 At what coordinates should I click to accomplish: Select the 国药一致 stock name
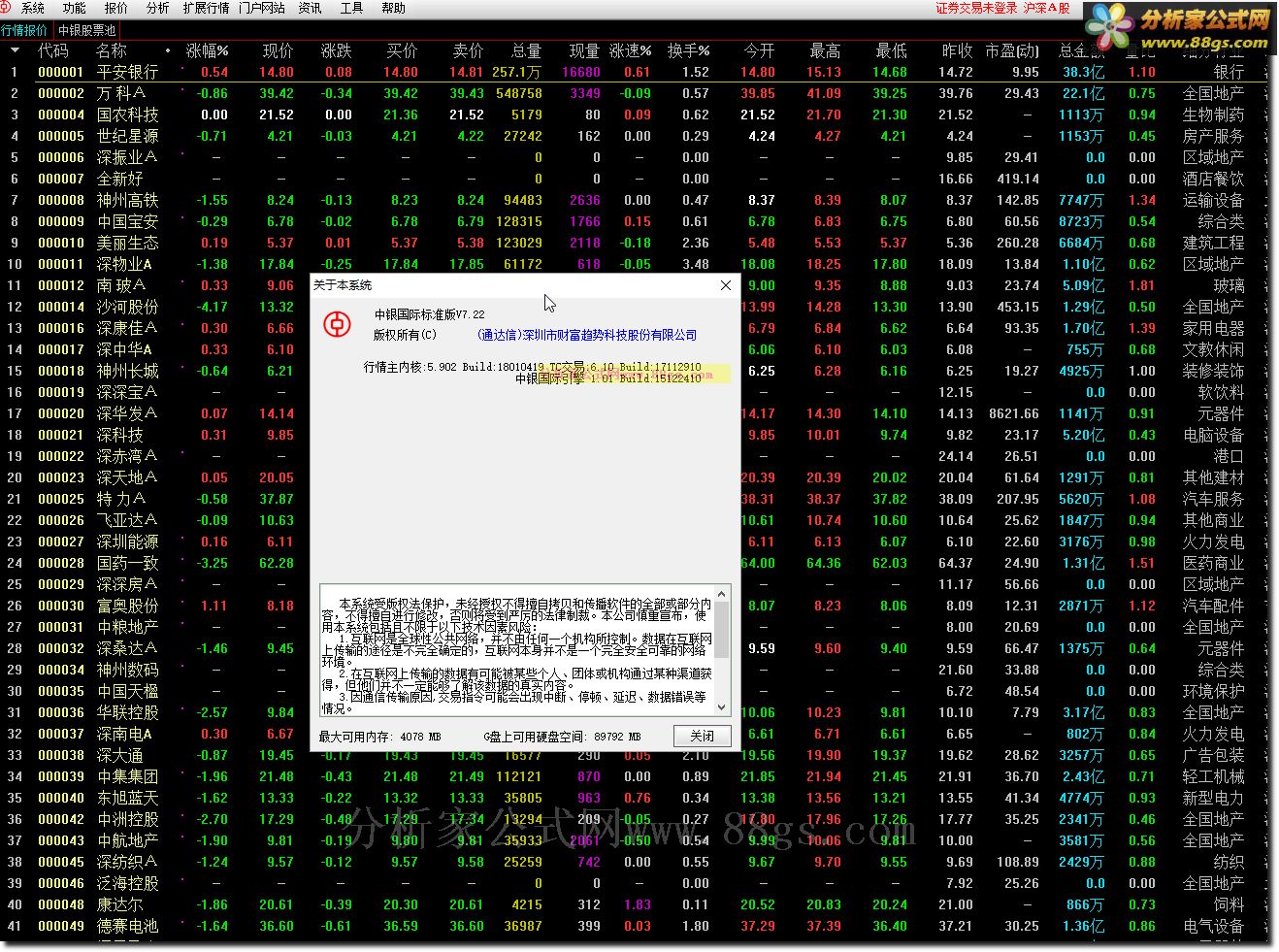point(127,563)
